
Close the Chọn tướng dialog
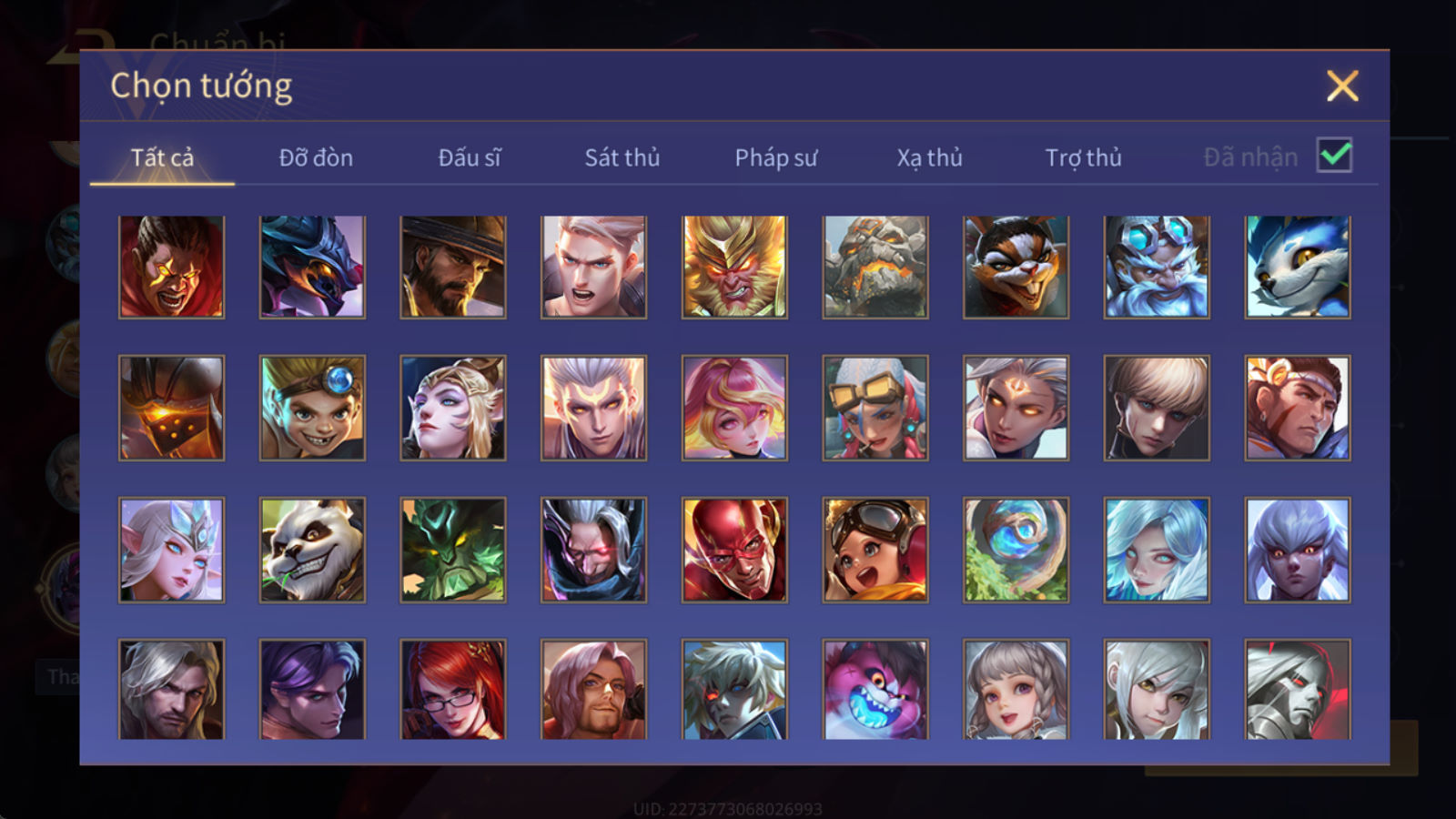pyautogui.click(x=1342, y=86)
